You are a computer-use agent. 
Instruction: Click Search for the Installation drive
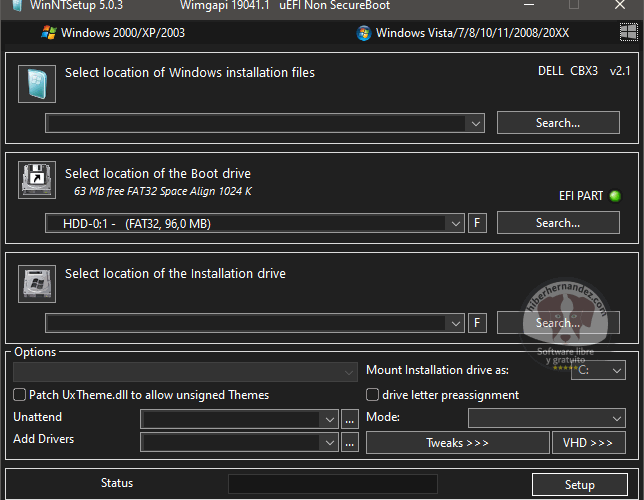pyautogui.click(x=558, y=323)
